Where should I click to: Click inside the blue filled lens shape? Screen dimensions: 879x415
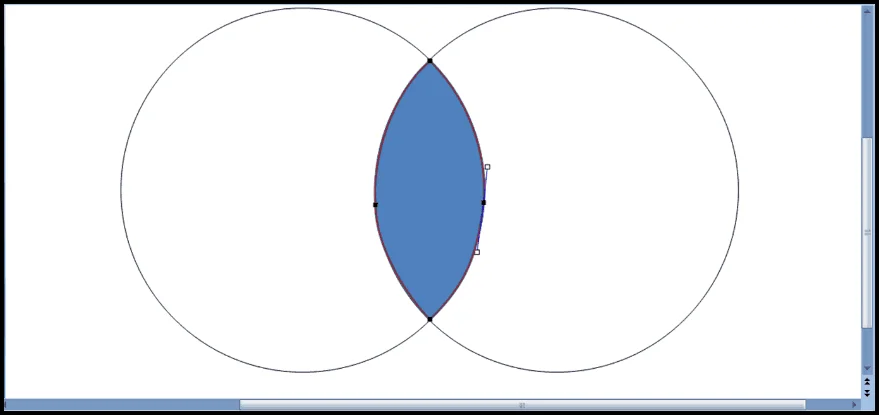click(x=429, y=191)
